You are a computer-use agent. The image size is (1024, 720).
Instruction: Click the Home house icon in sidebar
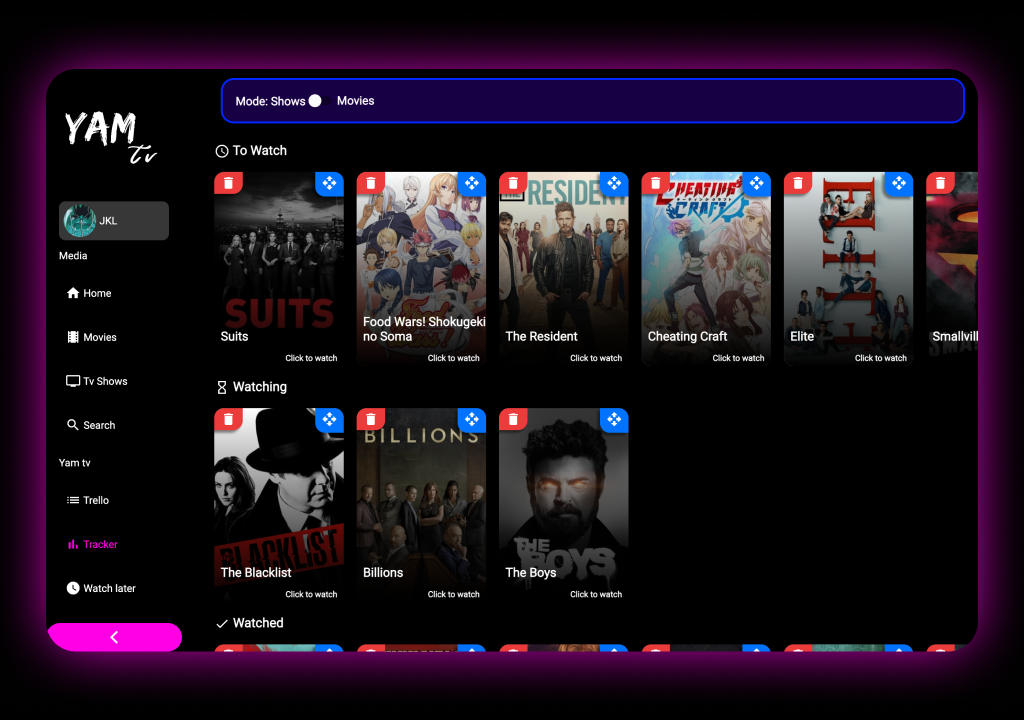(x=73, y=293)
